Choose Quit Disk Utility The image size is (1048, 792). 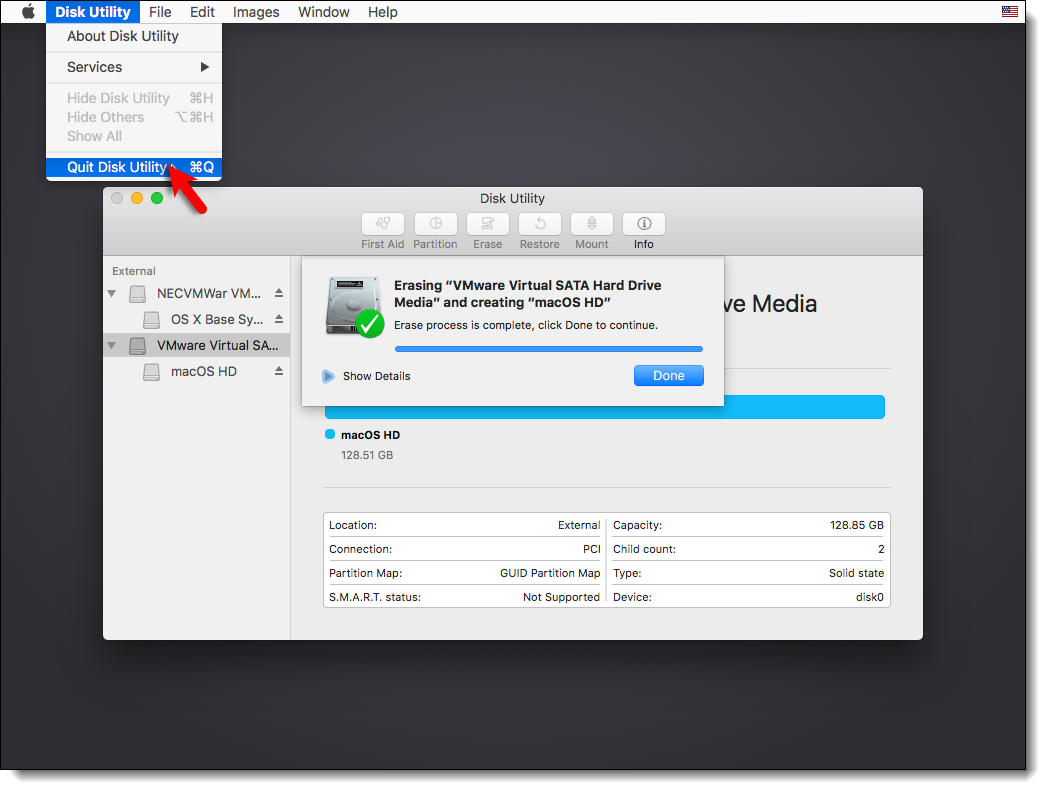coord(134,167)
